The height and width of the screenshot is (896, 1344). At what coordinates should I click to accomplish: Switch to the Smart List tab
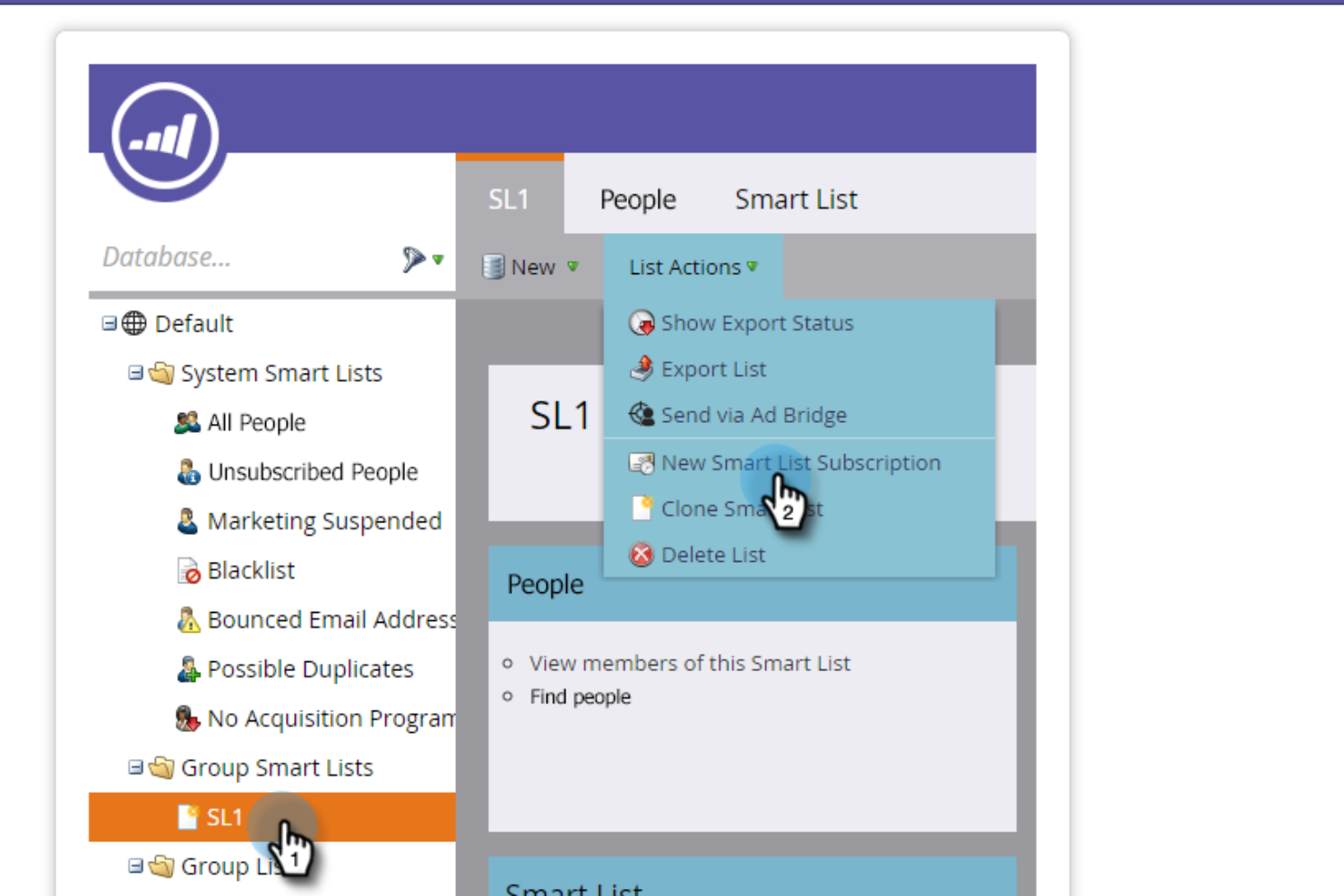pyautogui.click(x=796, y=199)
